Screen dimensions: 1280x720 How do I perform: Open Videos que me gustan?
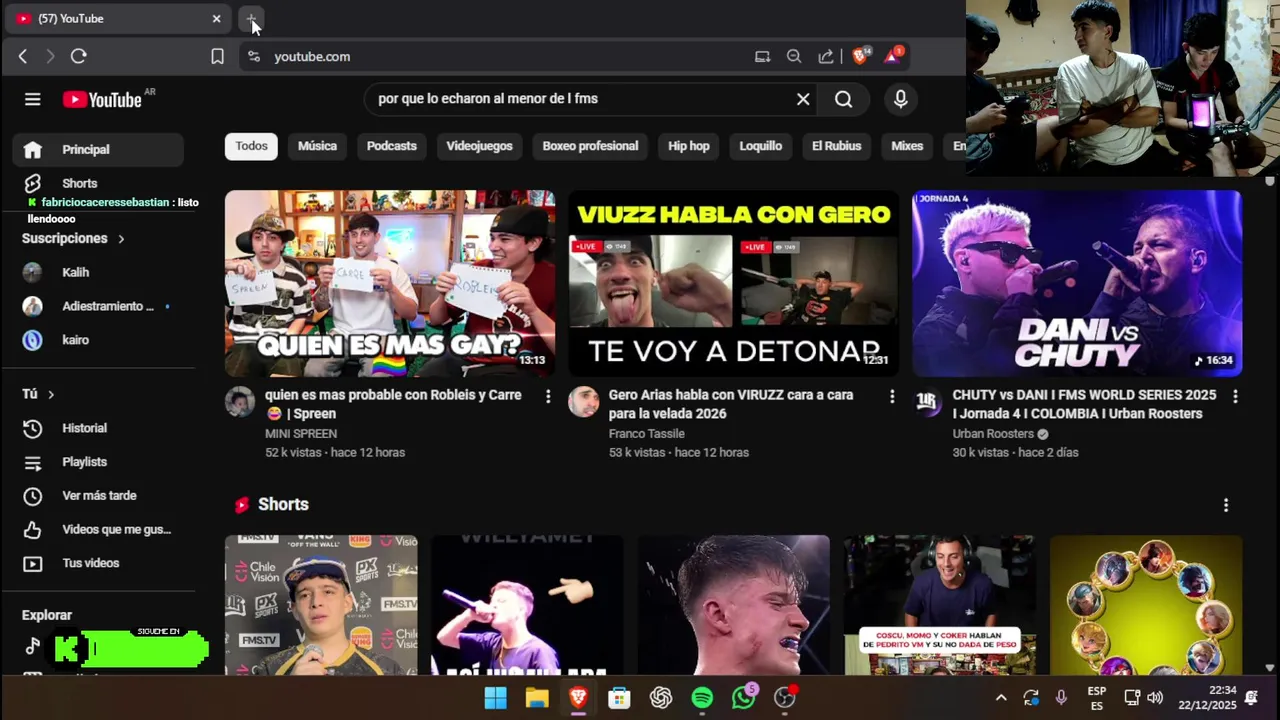[98, 530]
